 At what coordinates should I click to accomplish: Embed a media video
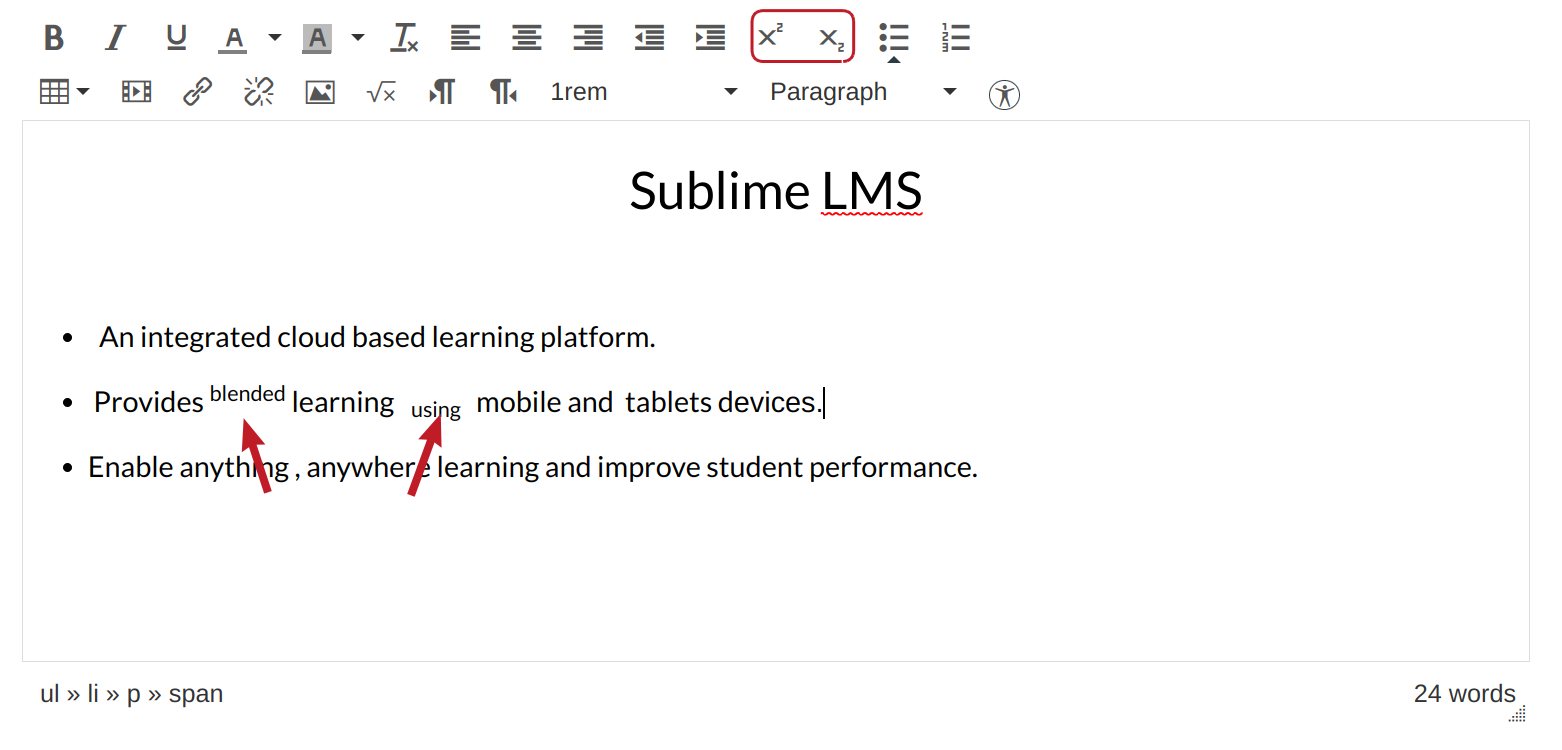click(136, 91)
